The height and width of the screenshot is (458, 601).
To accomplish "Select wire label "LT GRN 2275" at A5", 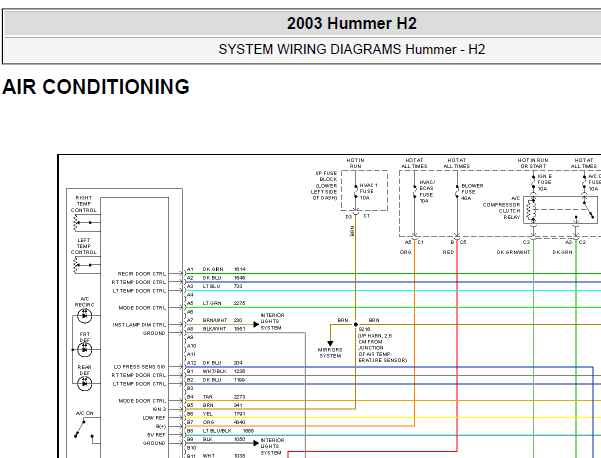I will click(x=224, y=303).
